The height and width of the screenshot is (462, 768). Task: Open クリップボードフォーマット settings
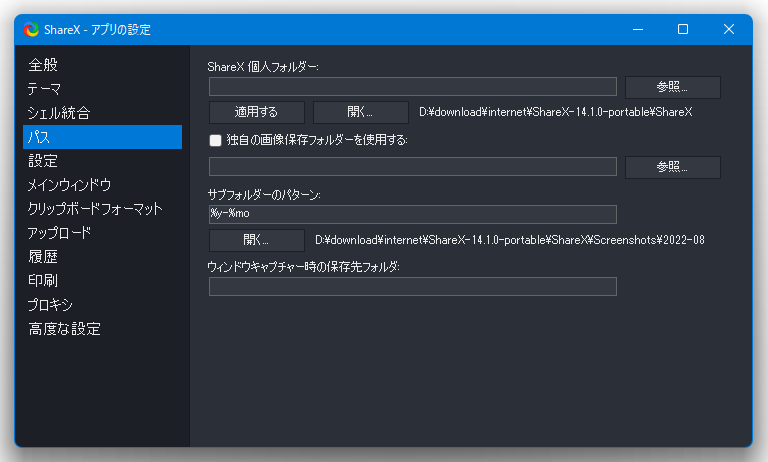click(102, 209)
